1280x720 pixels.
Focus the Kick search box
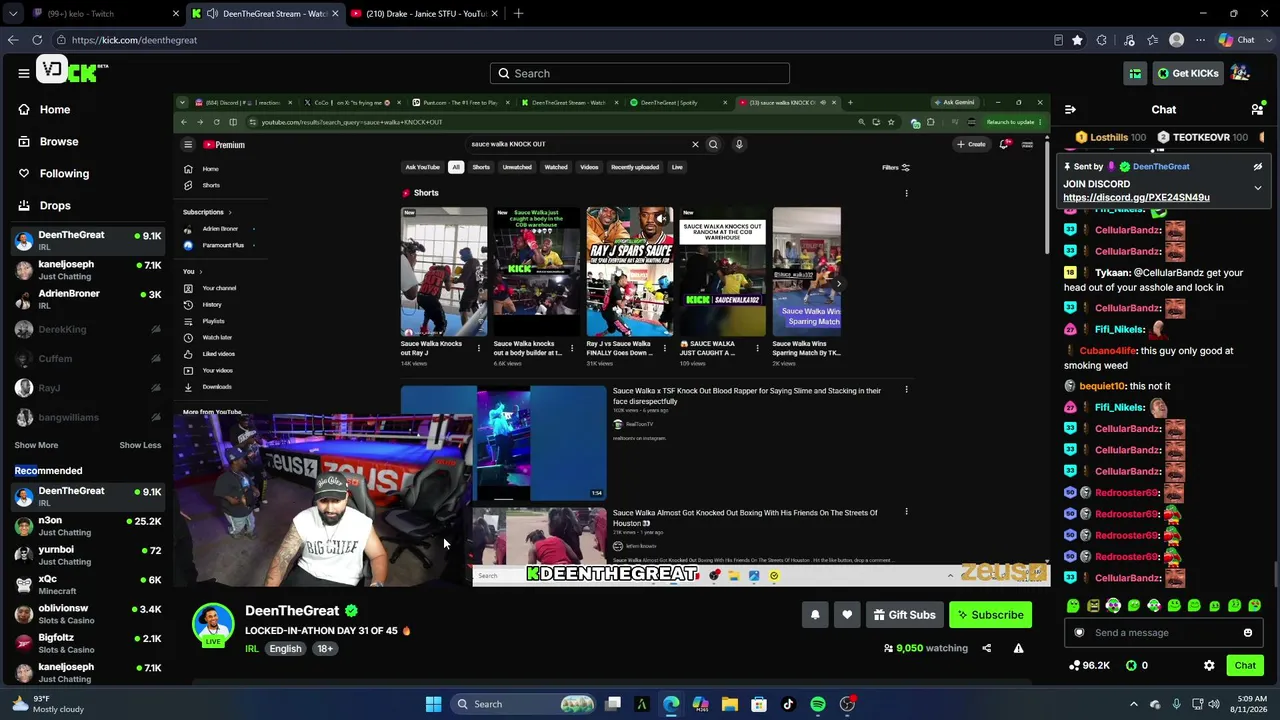(x=640, y=73)
